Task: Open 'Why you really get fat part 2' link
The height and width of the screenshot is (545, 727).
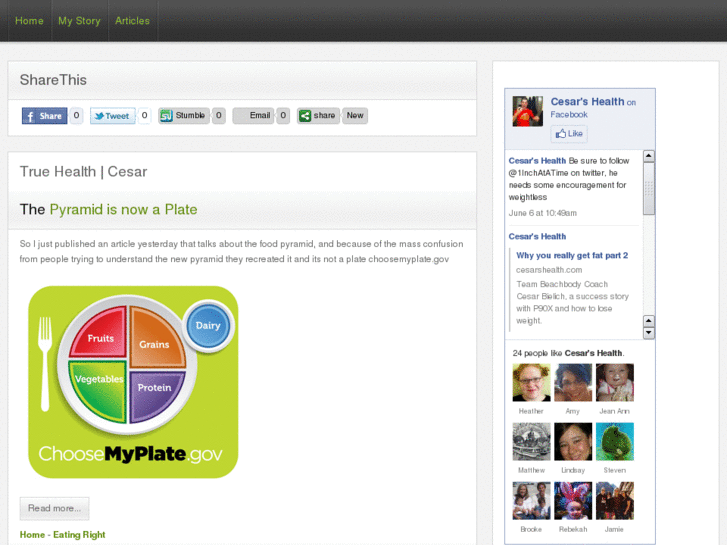Action: (x=572, y=256)
